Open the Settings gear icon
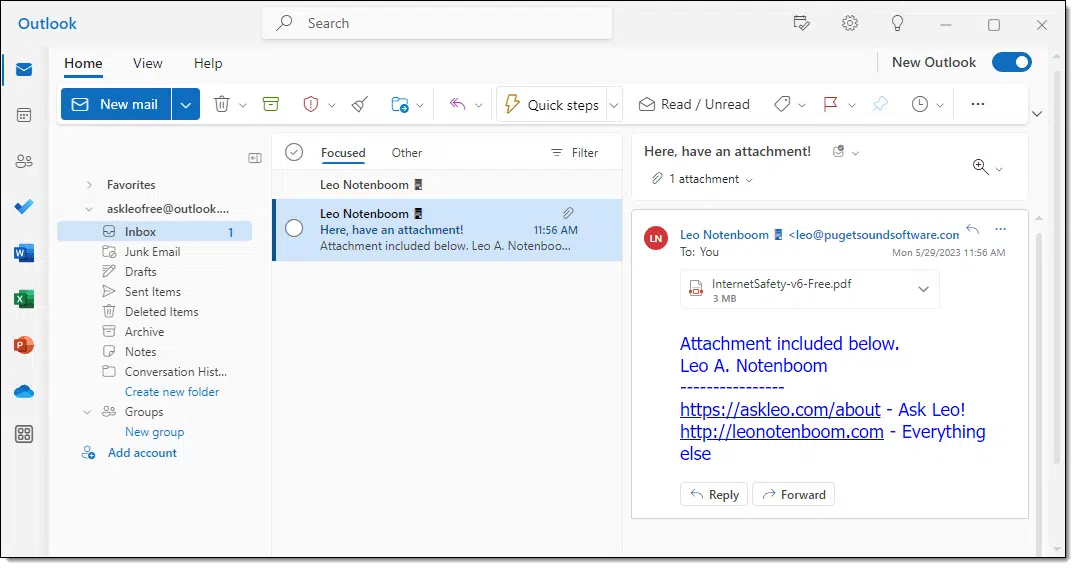Viewport: 1076px width, 568px height. [850, 23]
